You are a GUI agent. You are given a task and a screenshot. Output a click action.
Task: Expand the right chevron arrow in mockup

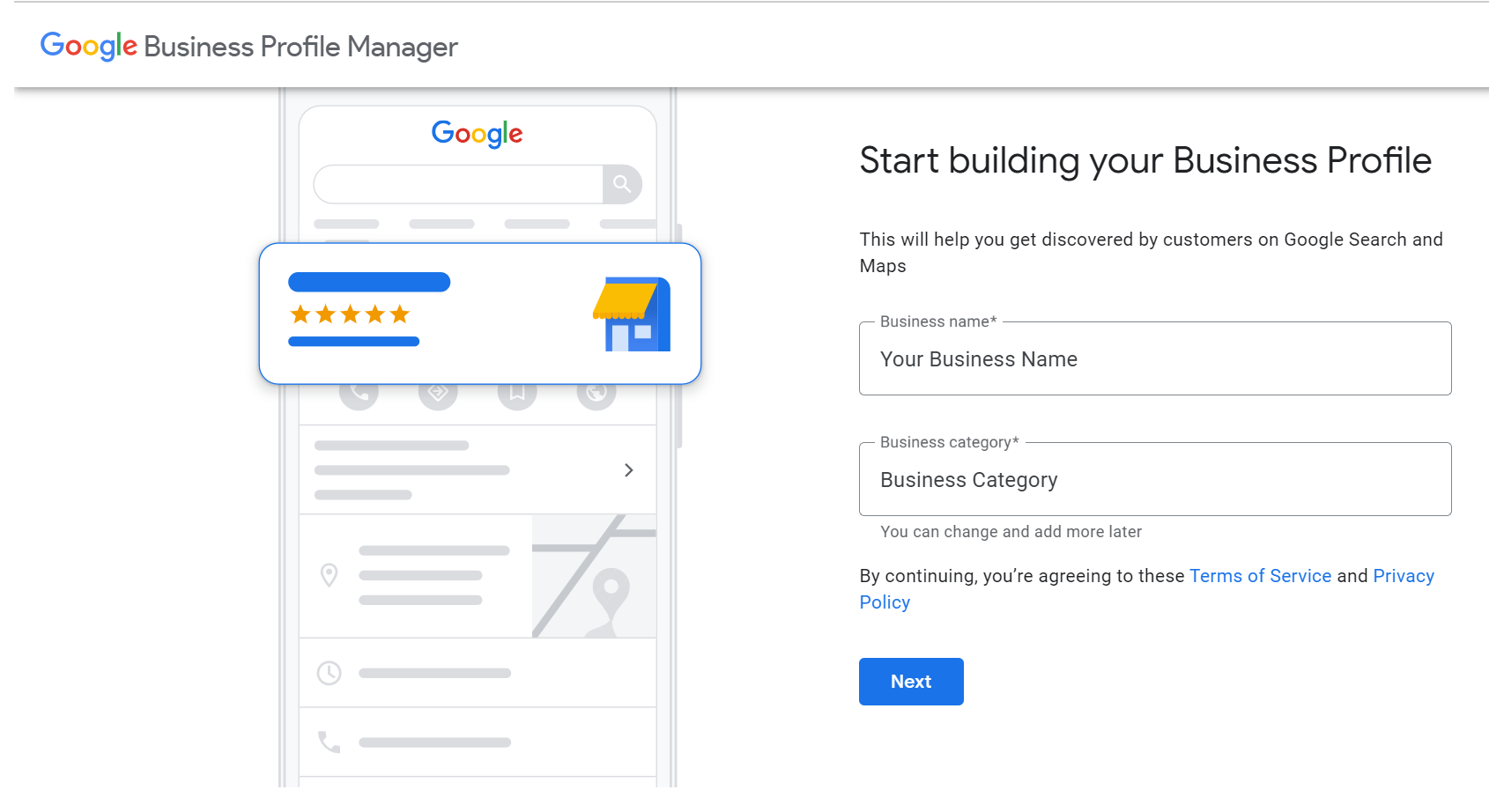(628, 470)
